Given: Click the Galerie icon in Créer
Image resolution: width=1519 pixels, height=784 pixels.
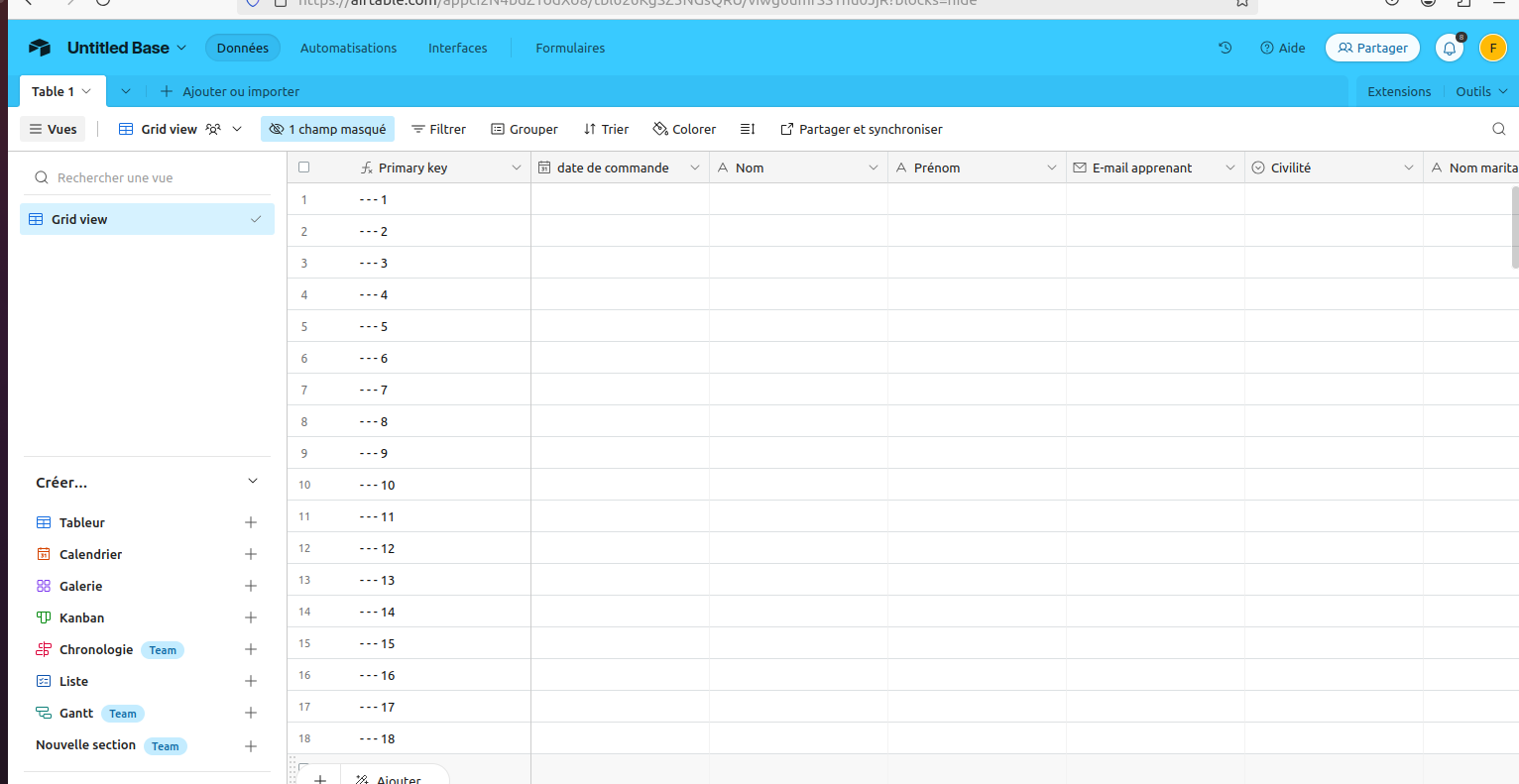Looking at the screenshot, I should click(x=44, y=586).
